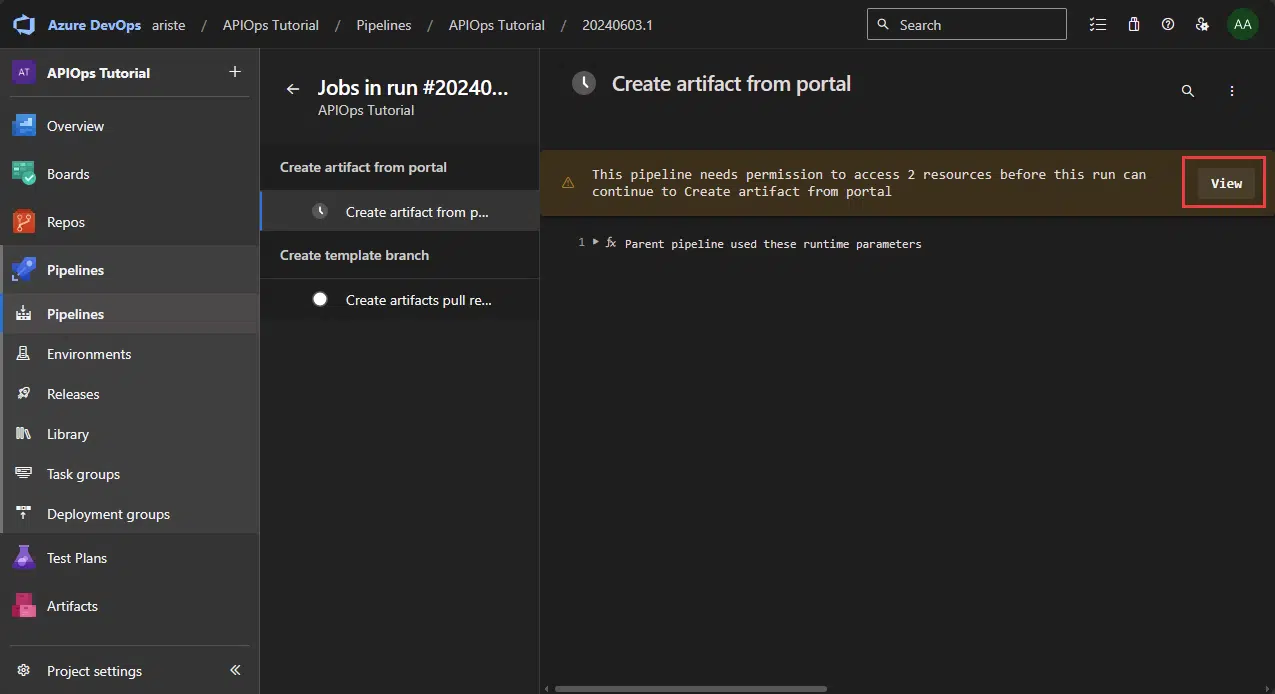Open the Help question mark icon
This screenshot has width=1275, height=694.
coord(1168,25)
